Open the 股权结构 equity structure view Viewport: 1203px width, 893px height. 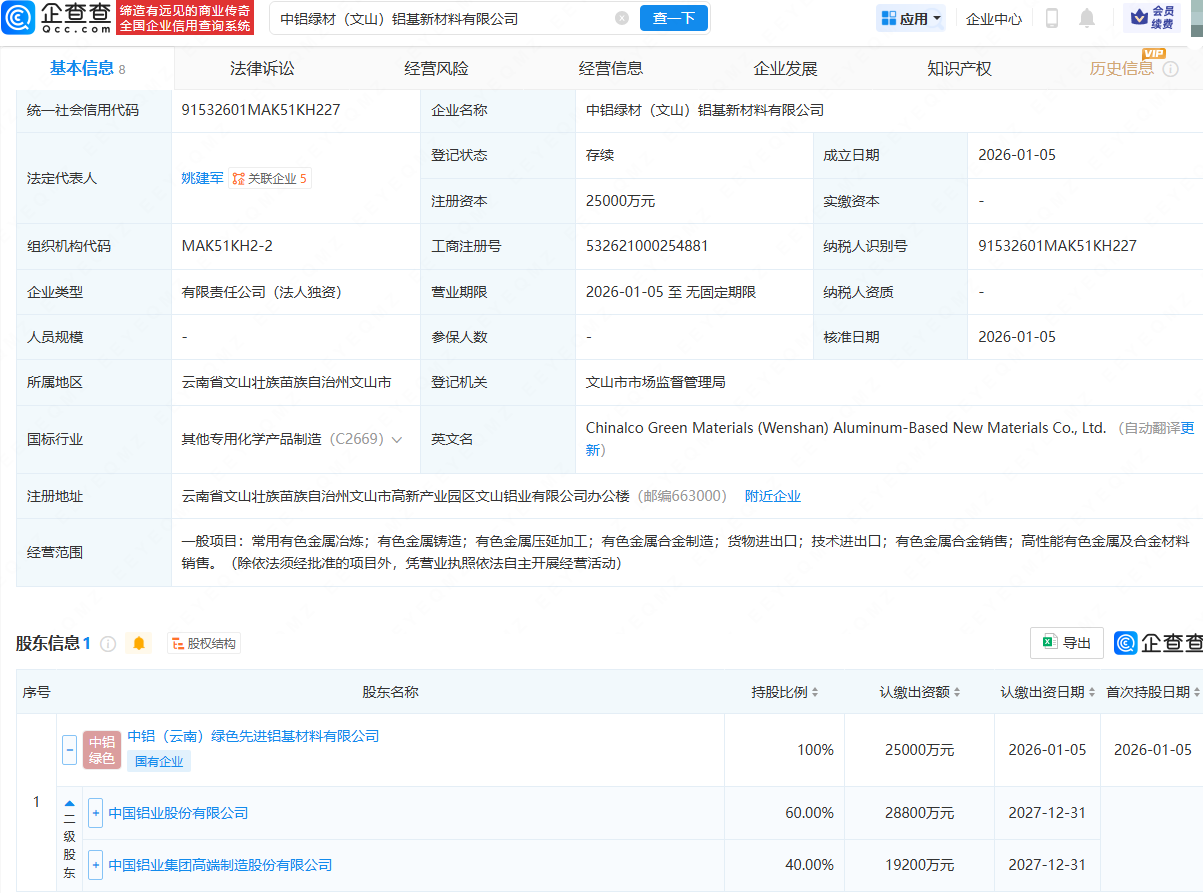click(x=204, y=643)
